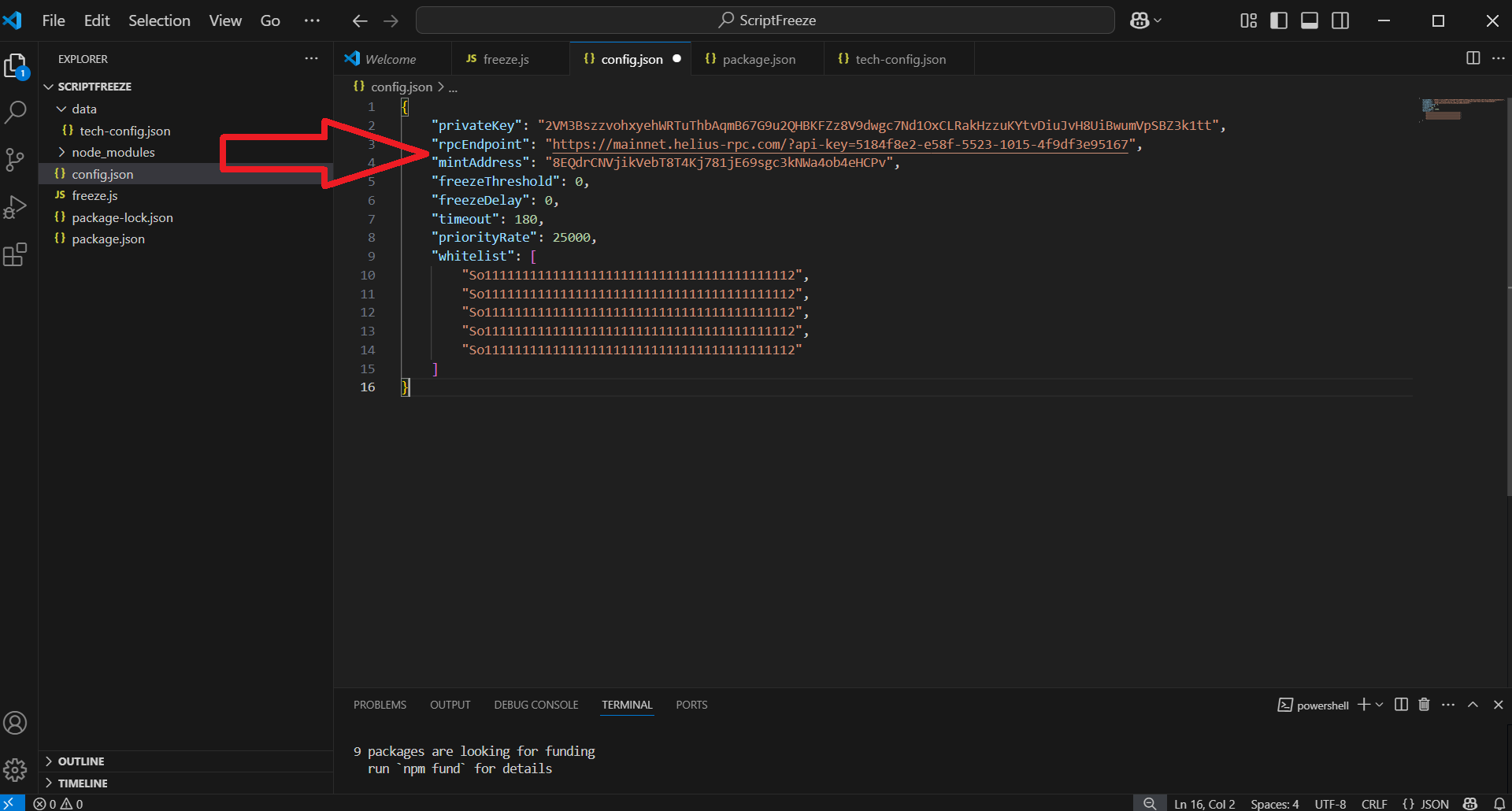Screen dimensions: 1512x811
Task: Open the PROBLEMS panel tab
Action: [x=380, y=705]
